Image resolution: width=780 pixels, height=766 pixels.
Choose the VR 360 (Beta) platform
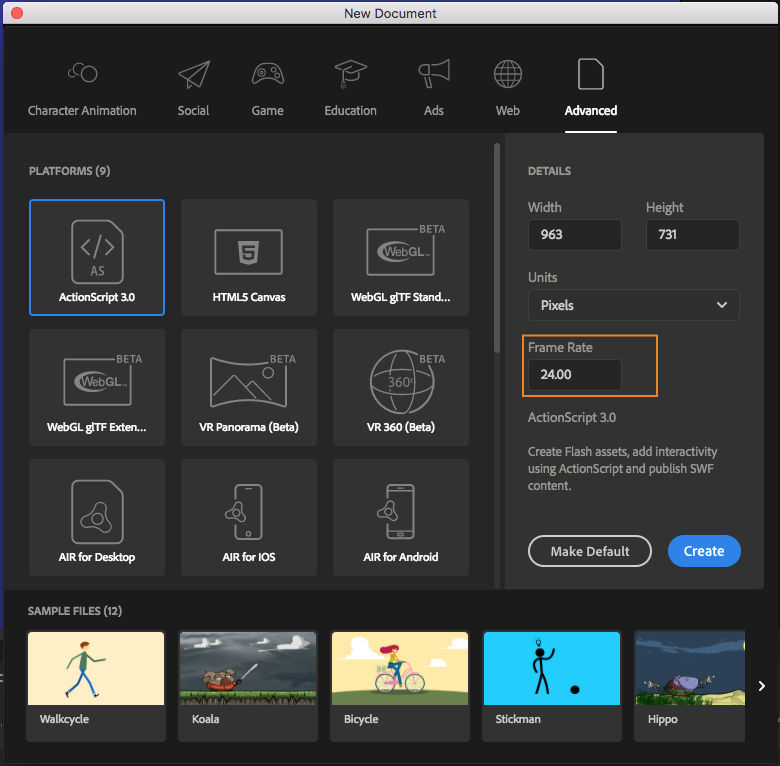[x=401, y=387]
